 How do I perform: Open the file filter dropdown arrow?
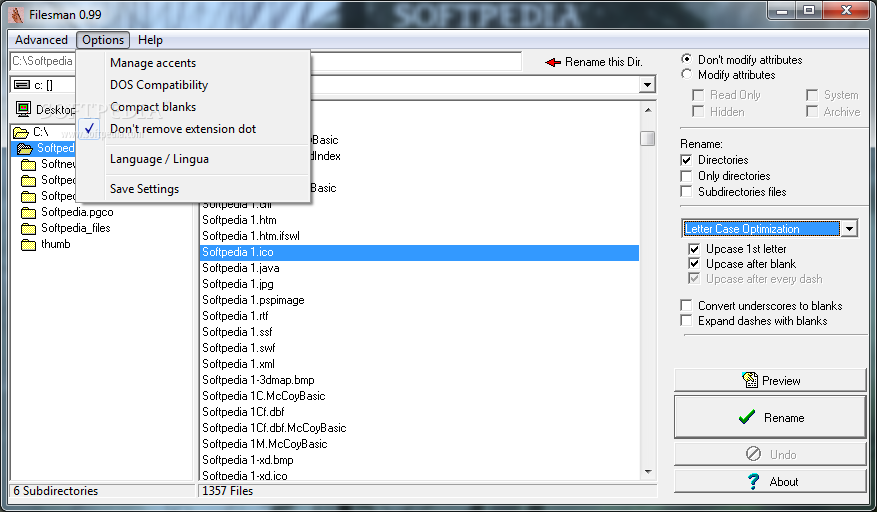coord(647,85)
